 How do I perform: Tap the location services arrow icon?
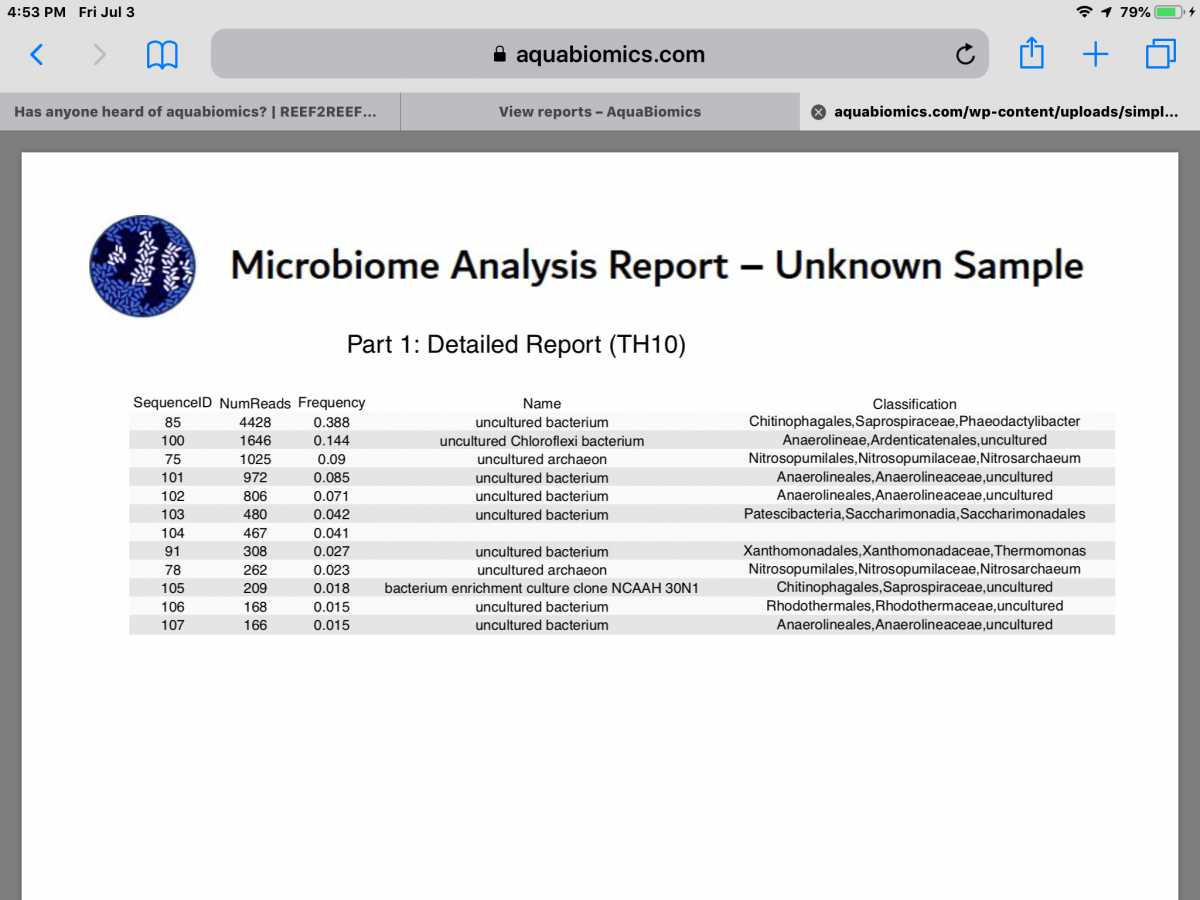pyautogui.click(x=1107, y=12)
